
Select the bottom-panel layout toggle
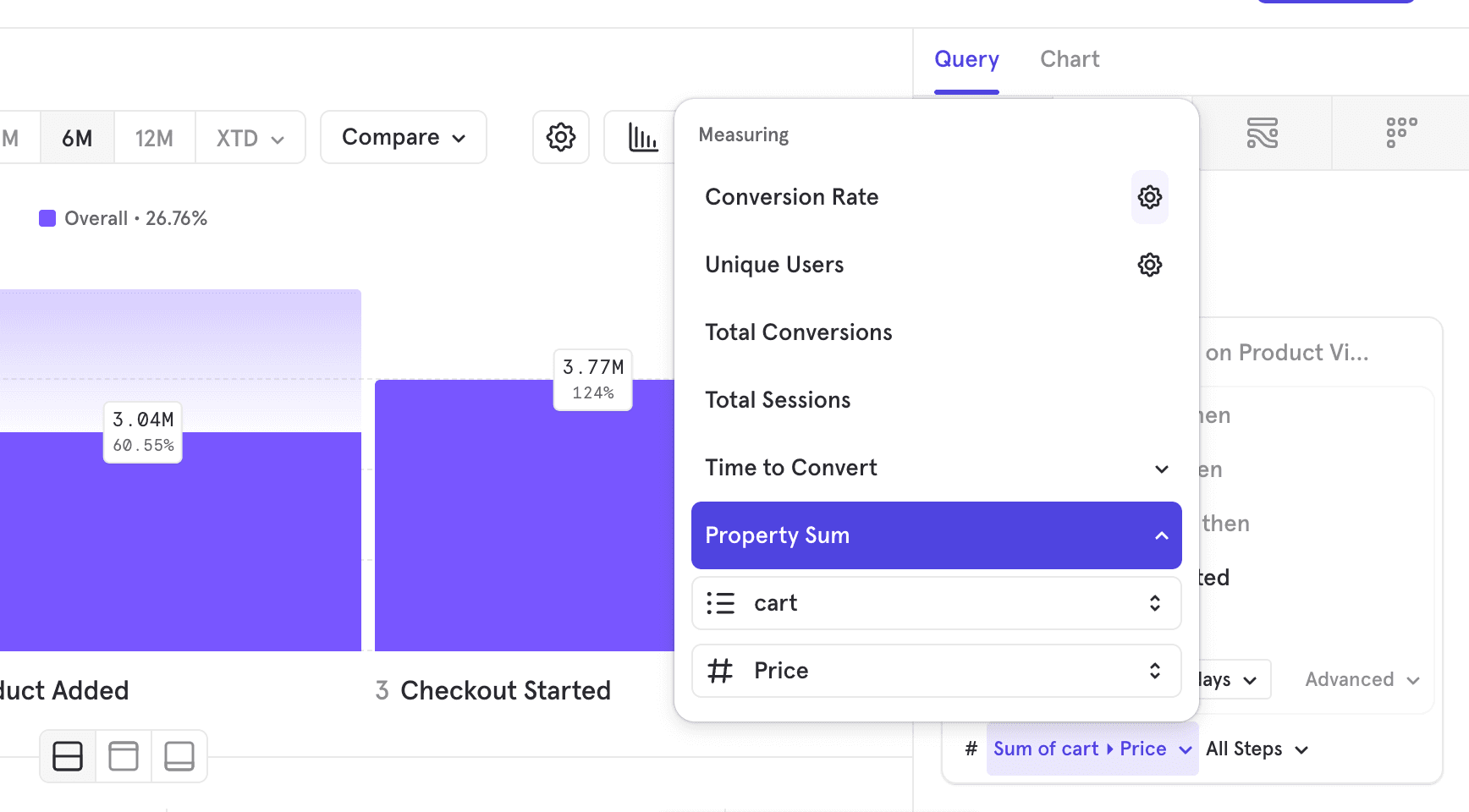(x=179, y=755)
